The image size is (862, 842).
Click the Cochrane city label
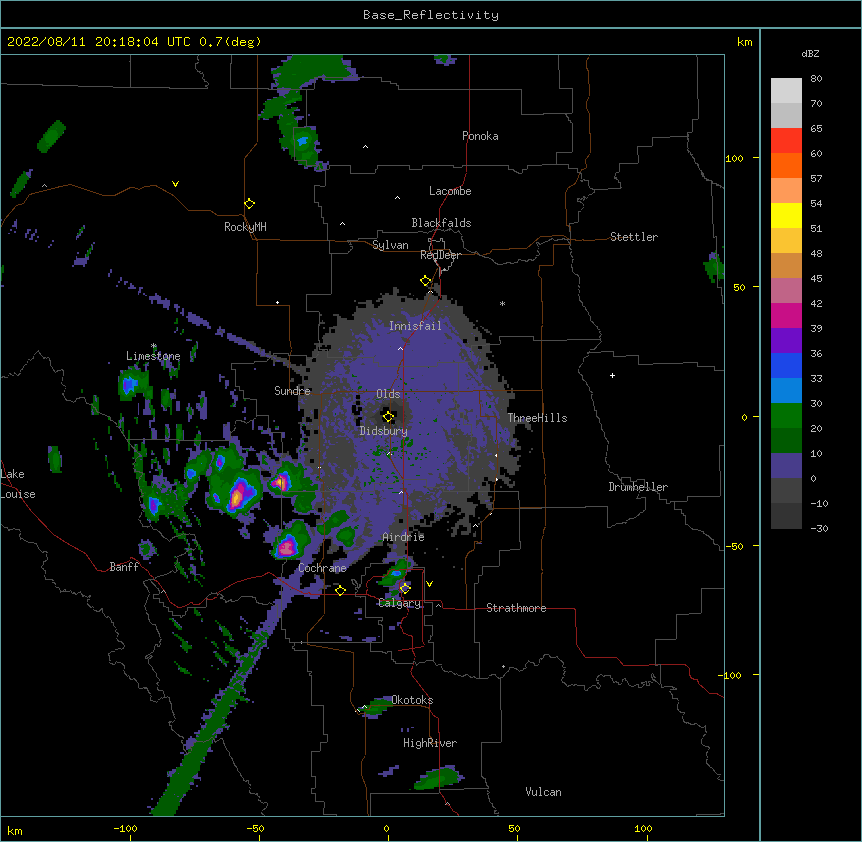click(x=322, y=568)
